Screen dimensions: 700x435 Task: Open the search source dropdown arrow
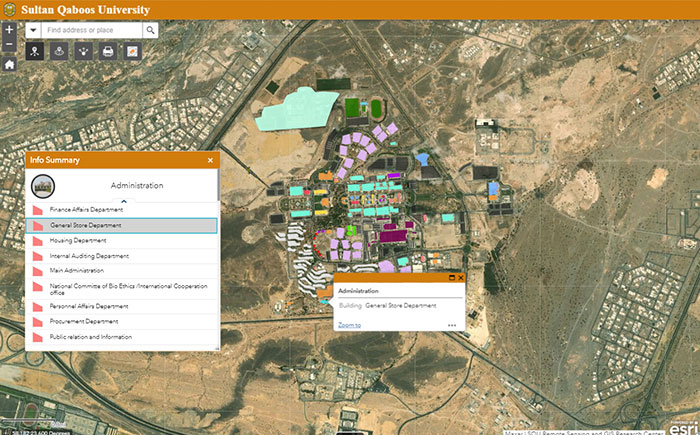tap(33, 30)
